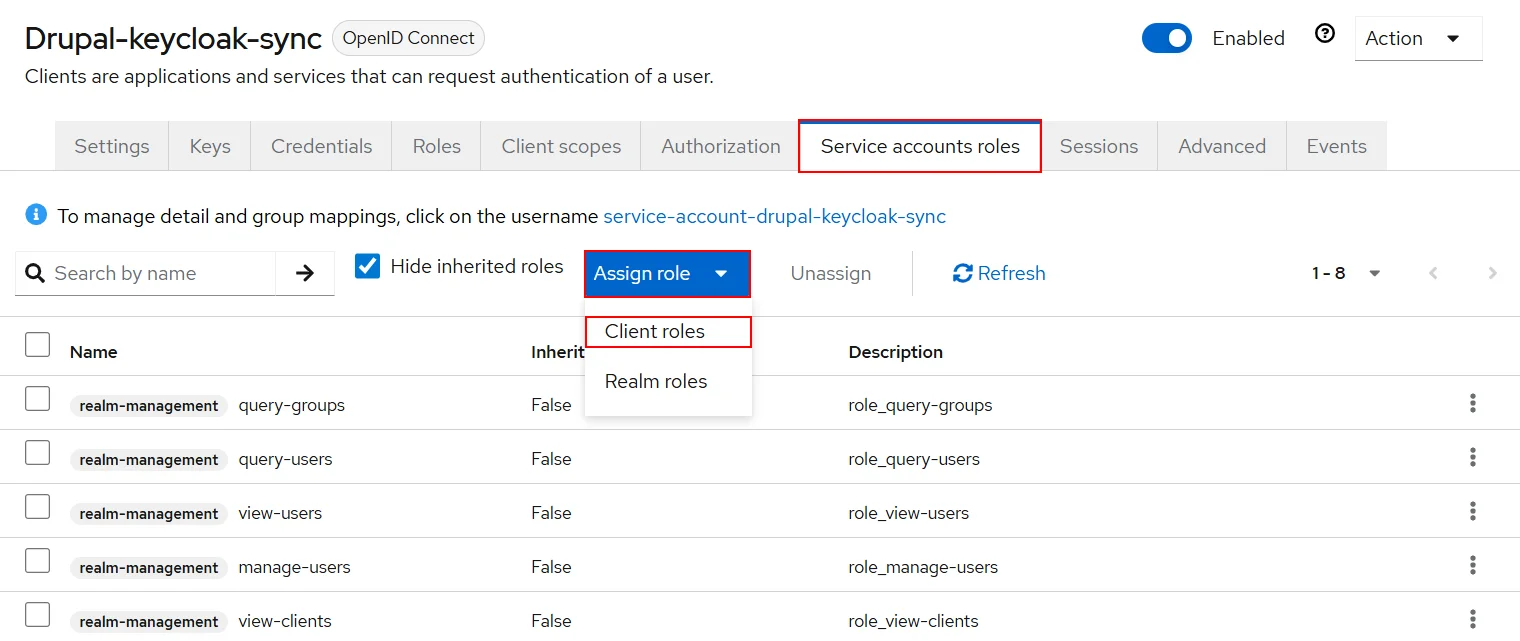
Task: Open kebab menu for query-users row
Action: point(1472,458)
